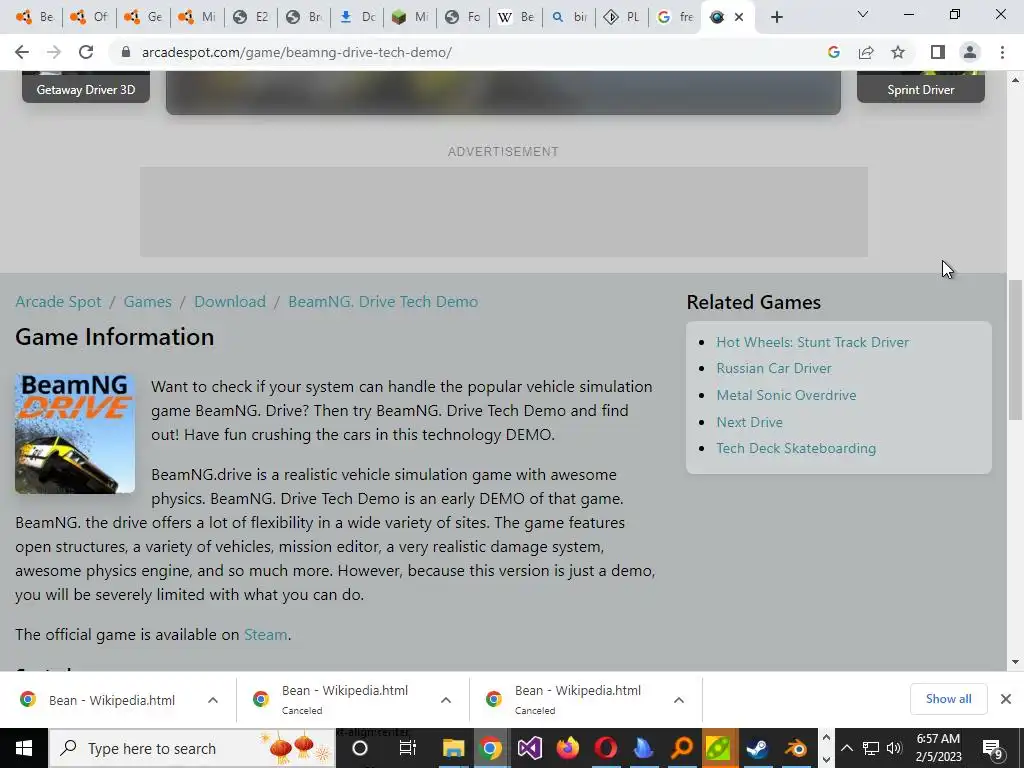Open Task View on the taskbar
Viewport: 1024px width, 768px height.
pyautogui.click(x=408, y=748)
